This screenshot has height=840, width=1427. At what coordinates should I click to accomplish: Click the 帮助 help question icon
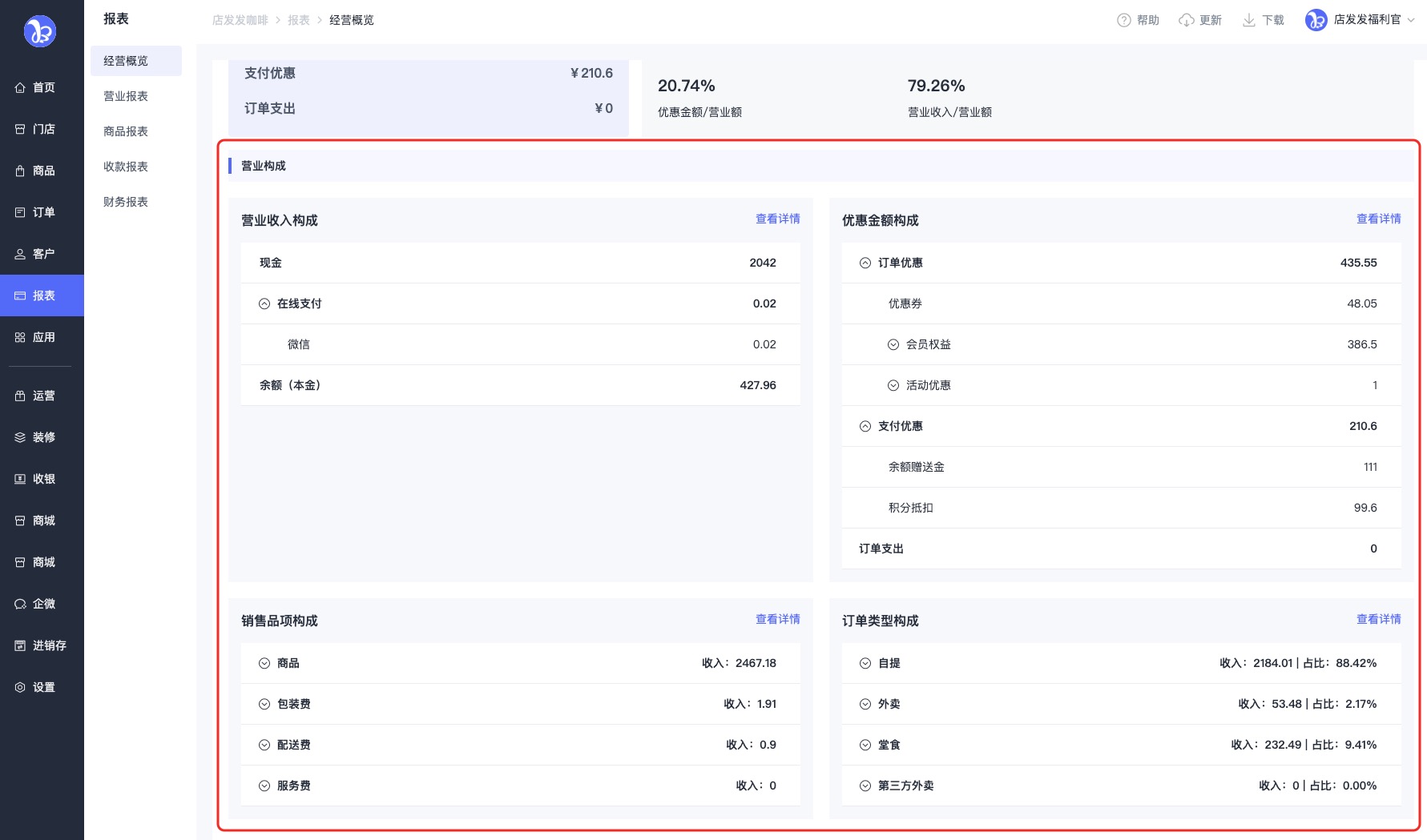1123,20
